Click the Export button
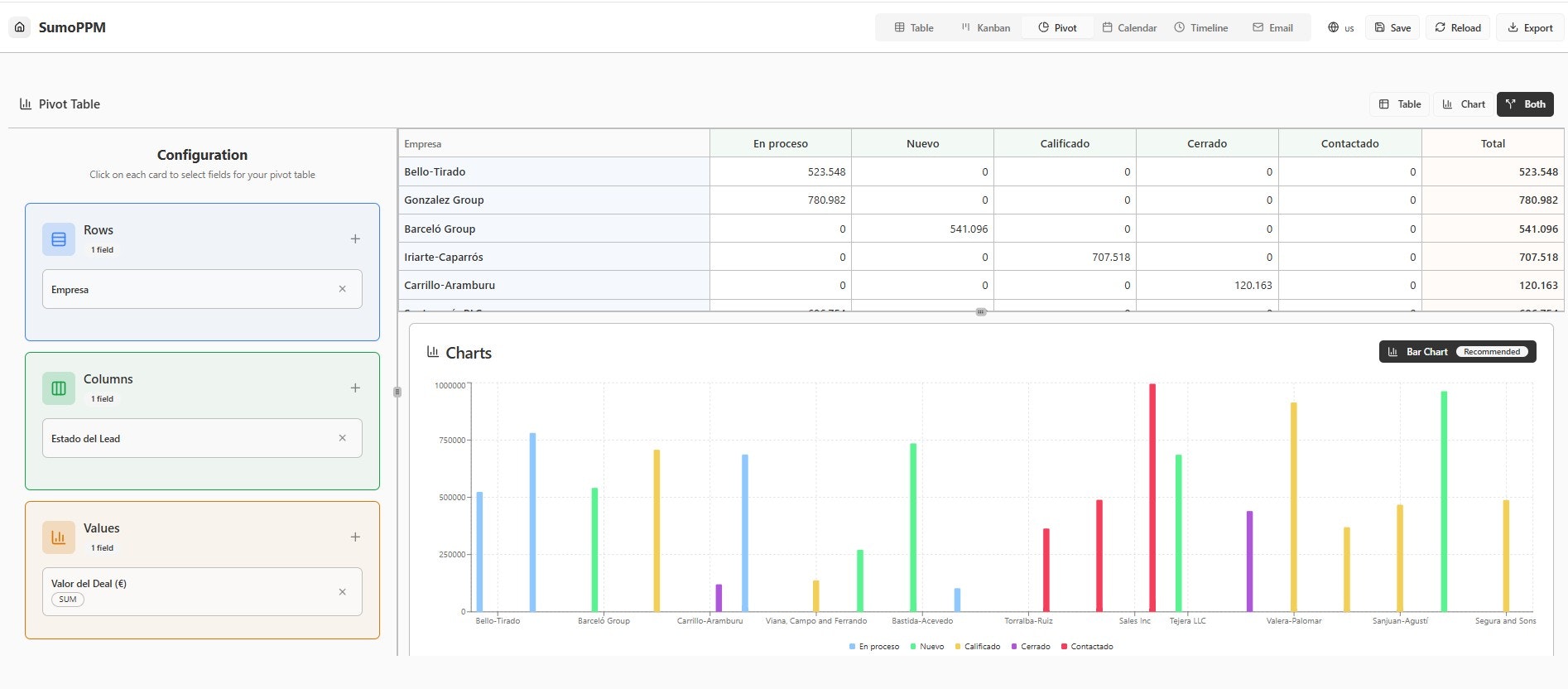This screenshot has height=689, width=1568. coord(1530,27)
